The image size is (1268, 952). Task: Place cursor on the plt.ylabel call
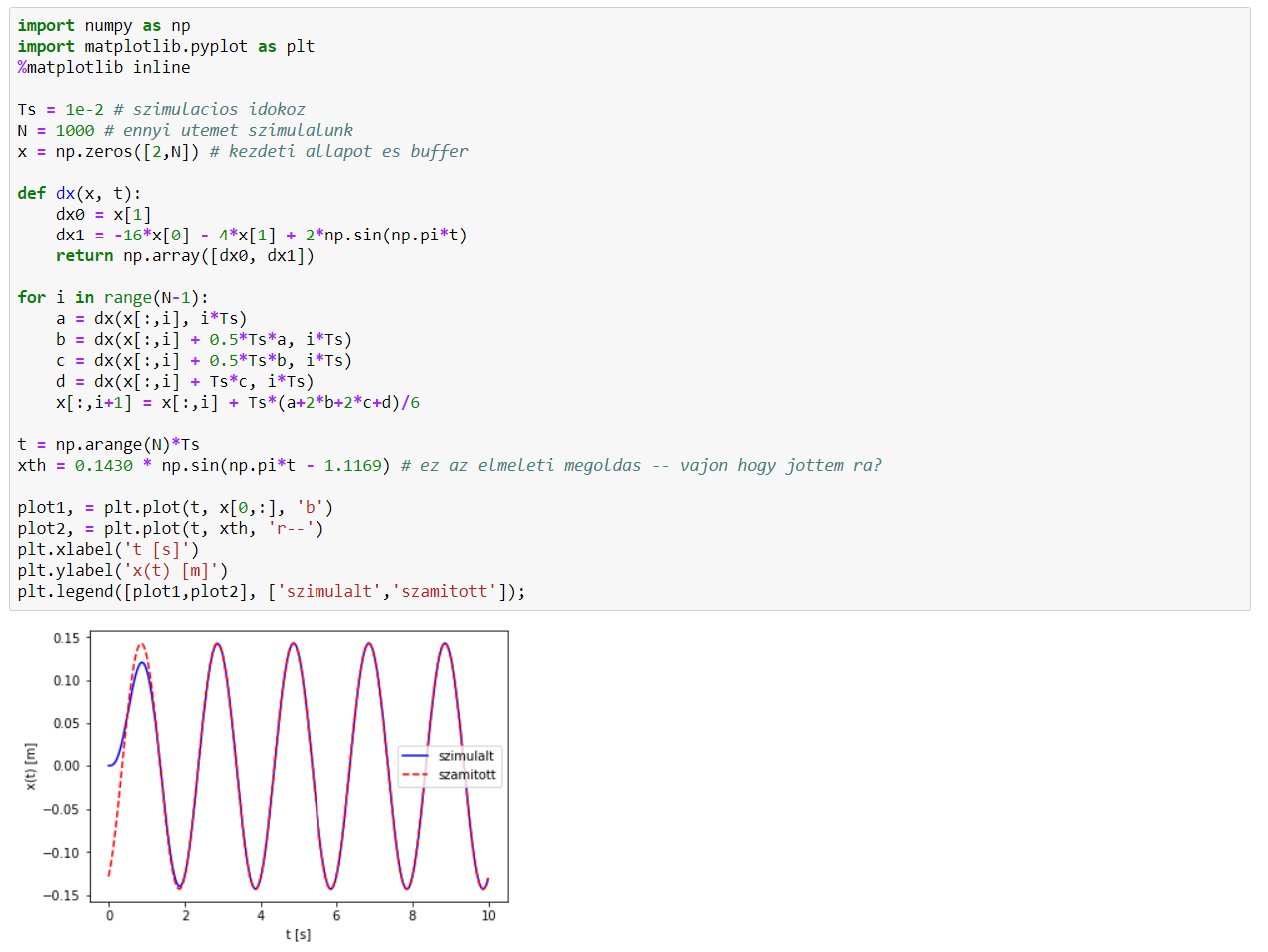[122, 570]
